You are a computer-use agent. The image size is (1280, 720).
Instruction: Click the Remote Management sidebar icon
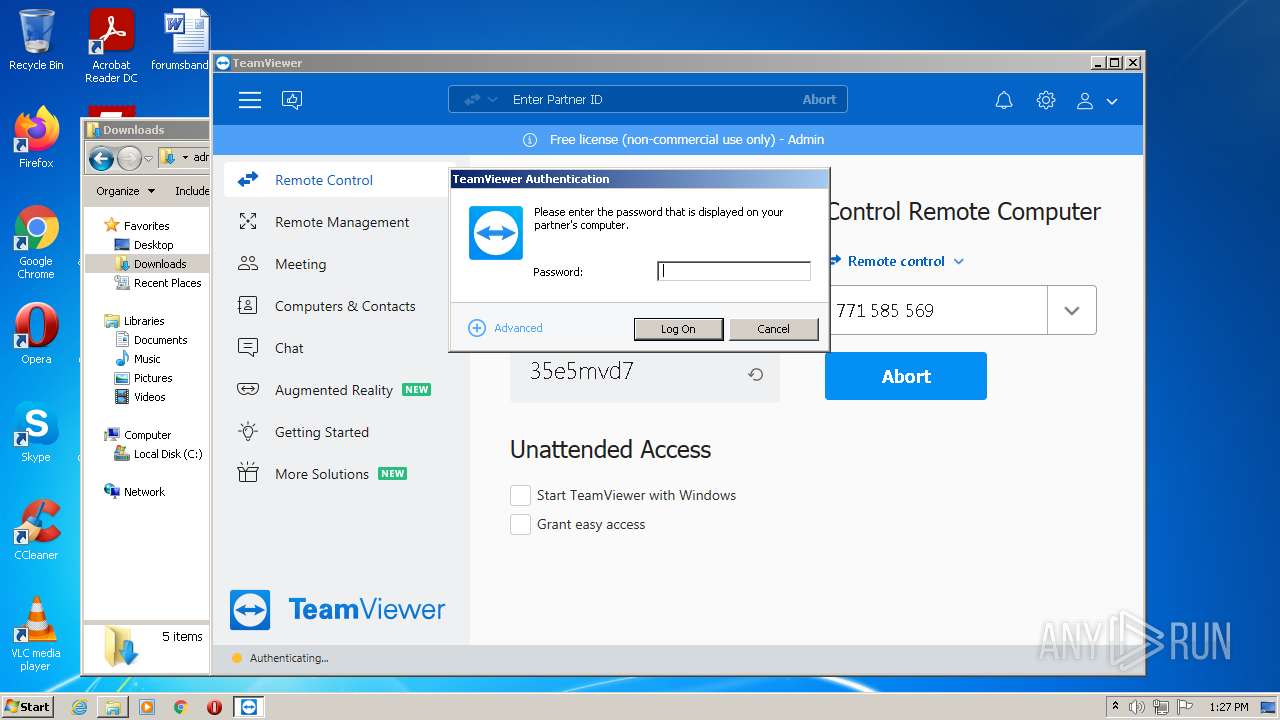(x=248, y=222)
